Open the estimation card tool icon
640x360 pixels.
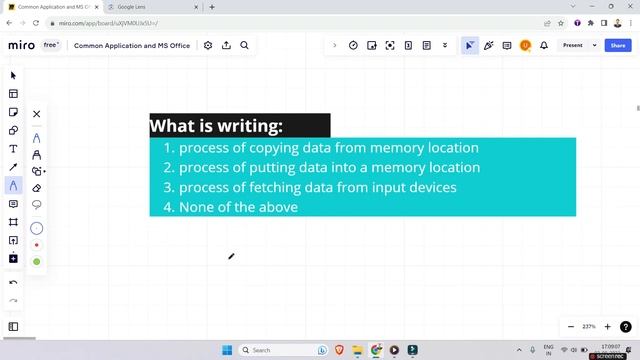tap(408, 45)
